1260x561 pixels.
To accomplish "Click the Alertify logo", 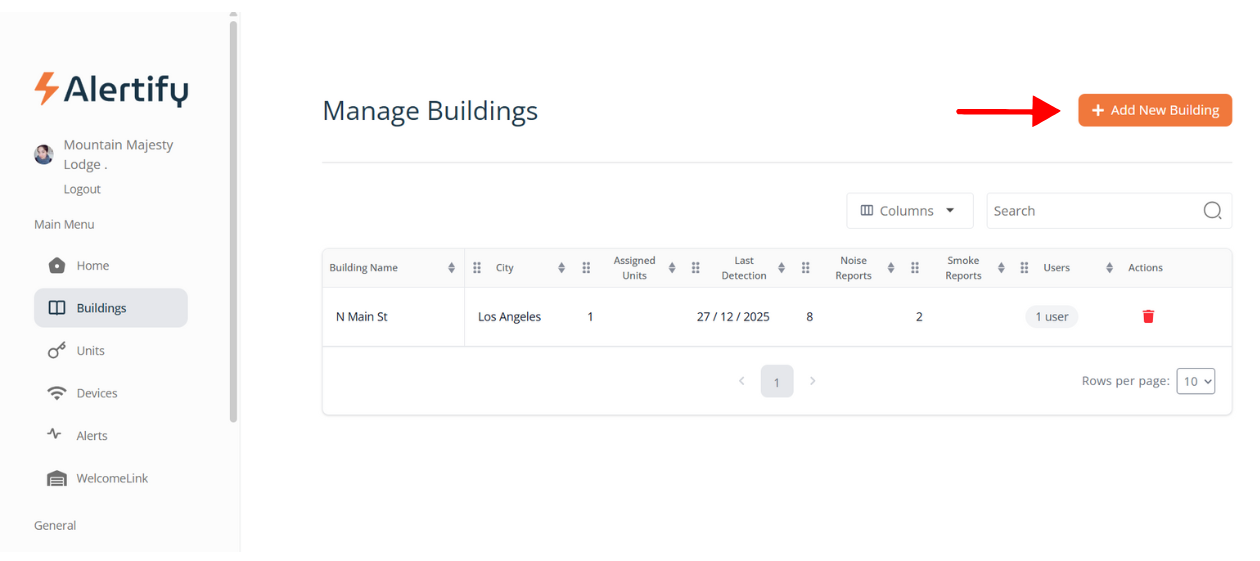I will coord(111,89).
